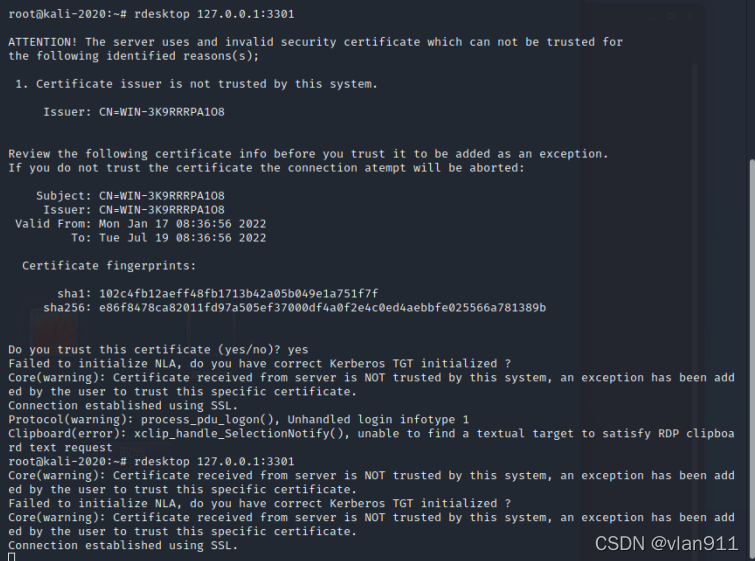Click the Protocol(warning) process_pdu_logon line
The height and width of the screenshot is (561, 755).
tap(238, 419)
